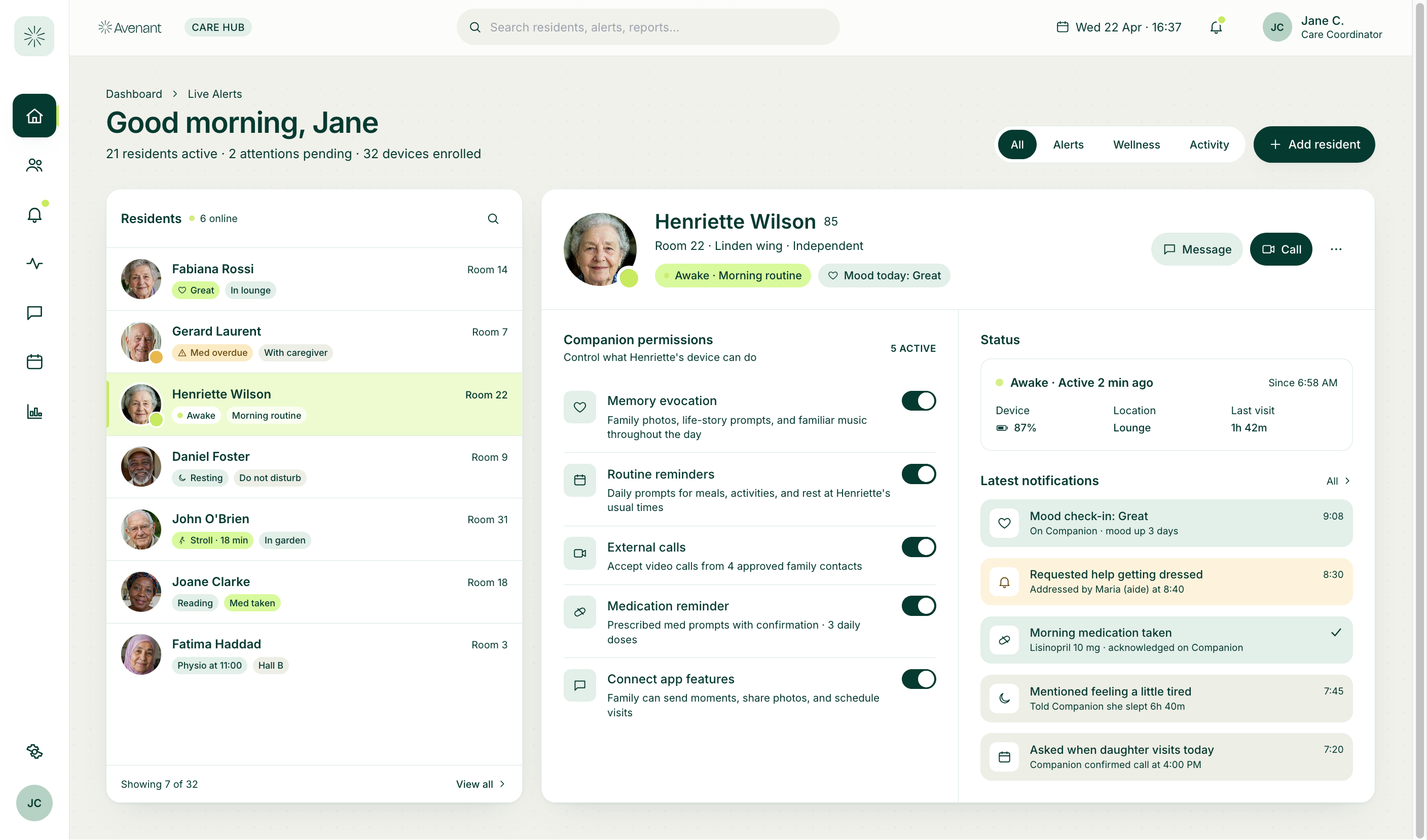The width and height of the screenshot is (1427, 840).
Task: Click the calendar icon for Routine reminders
Action: coord(579,480)
